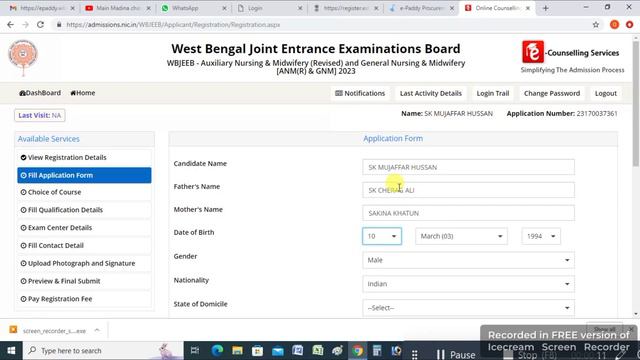
Task: Reload the page with the refresh icon
Action: point(40,24)
